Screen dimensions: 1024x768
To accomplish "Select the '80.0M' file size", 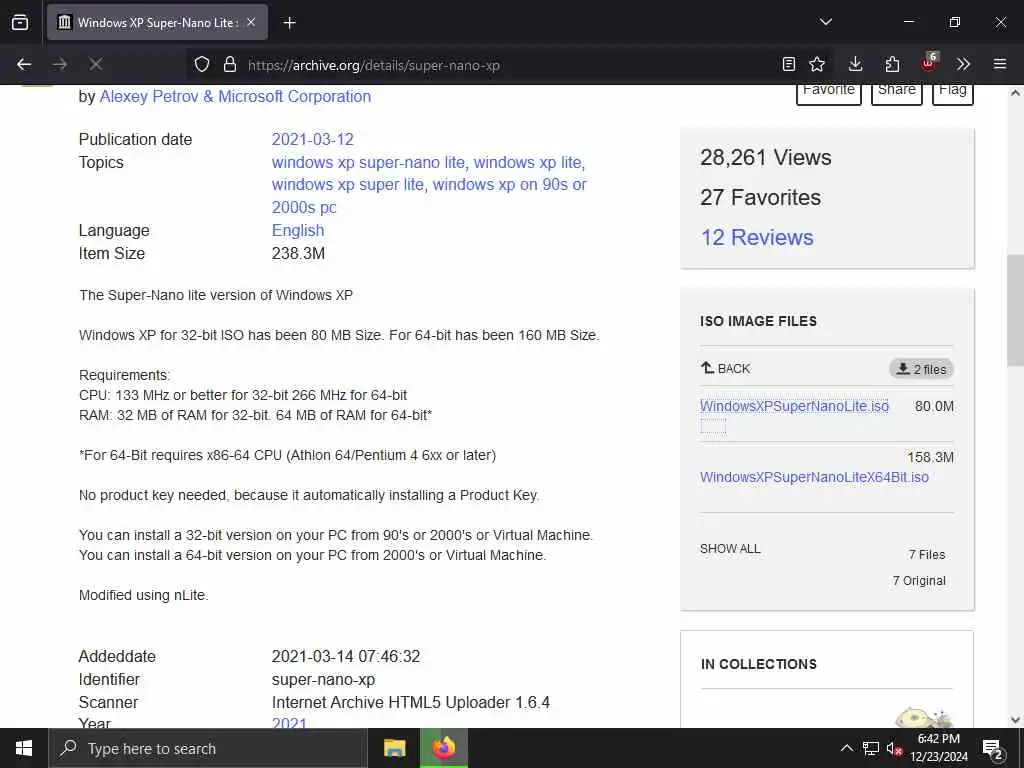I will coord(934,406).
